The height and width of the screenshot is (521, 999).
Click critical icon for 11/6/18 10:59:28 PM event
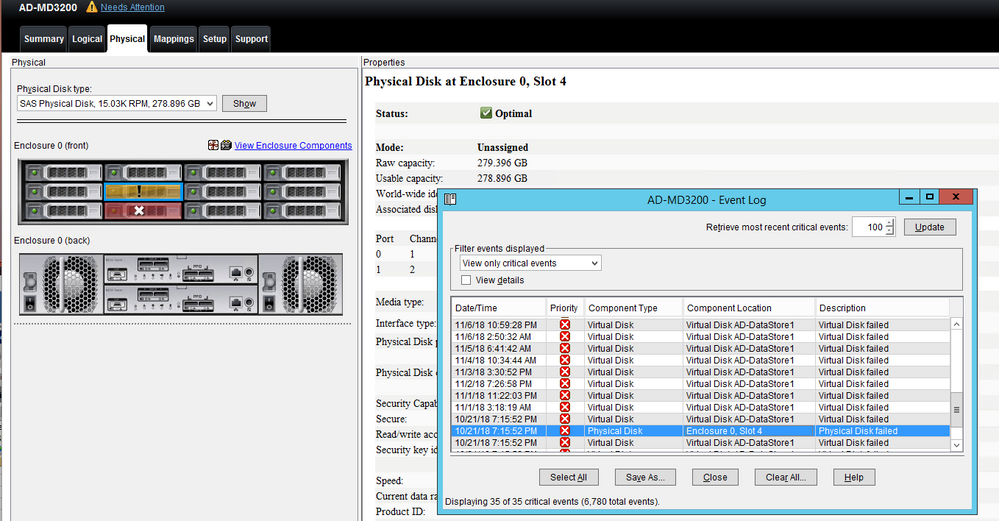pos(564,325)
